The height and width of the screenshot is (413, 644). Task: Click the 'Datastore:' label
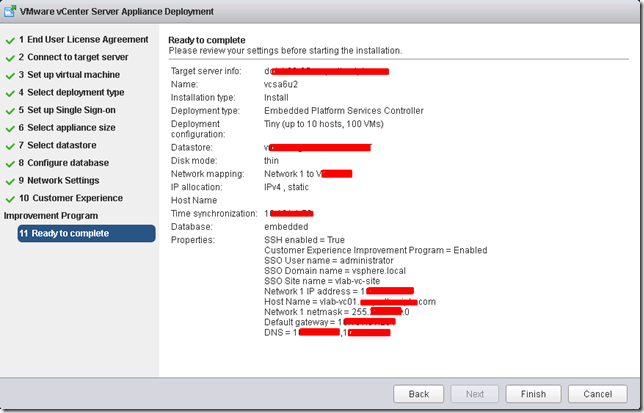pyautogui.click(x=192, y=147)
